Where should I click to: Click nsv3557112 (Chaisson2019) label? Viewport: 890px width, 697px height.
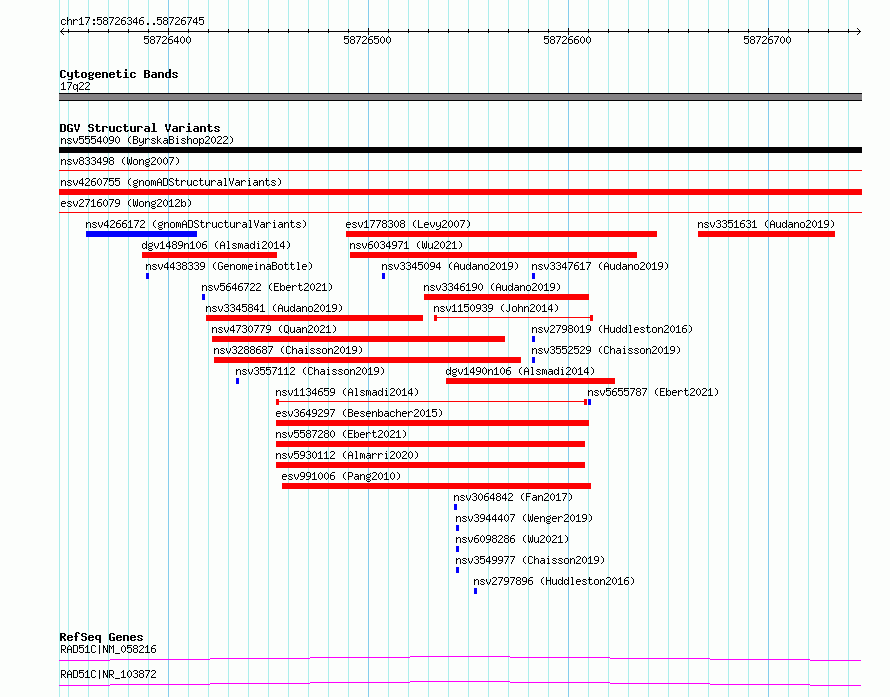coord(310,371)
